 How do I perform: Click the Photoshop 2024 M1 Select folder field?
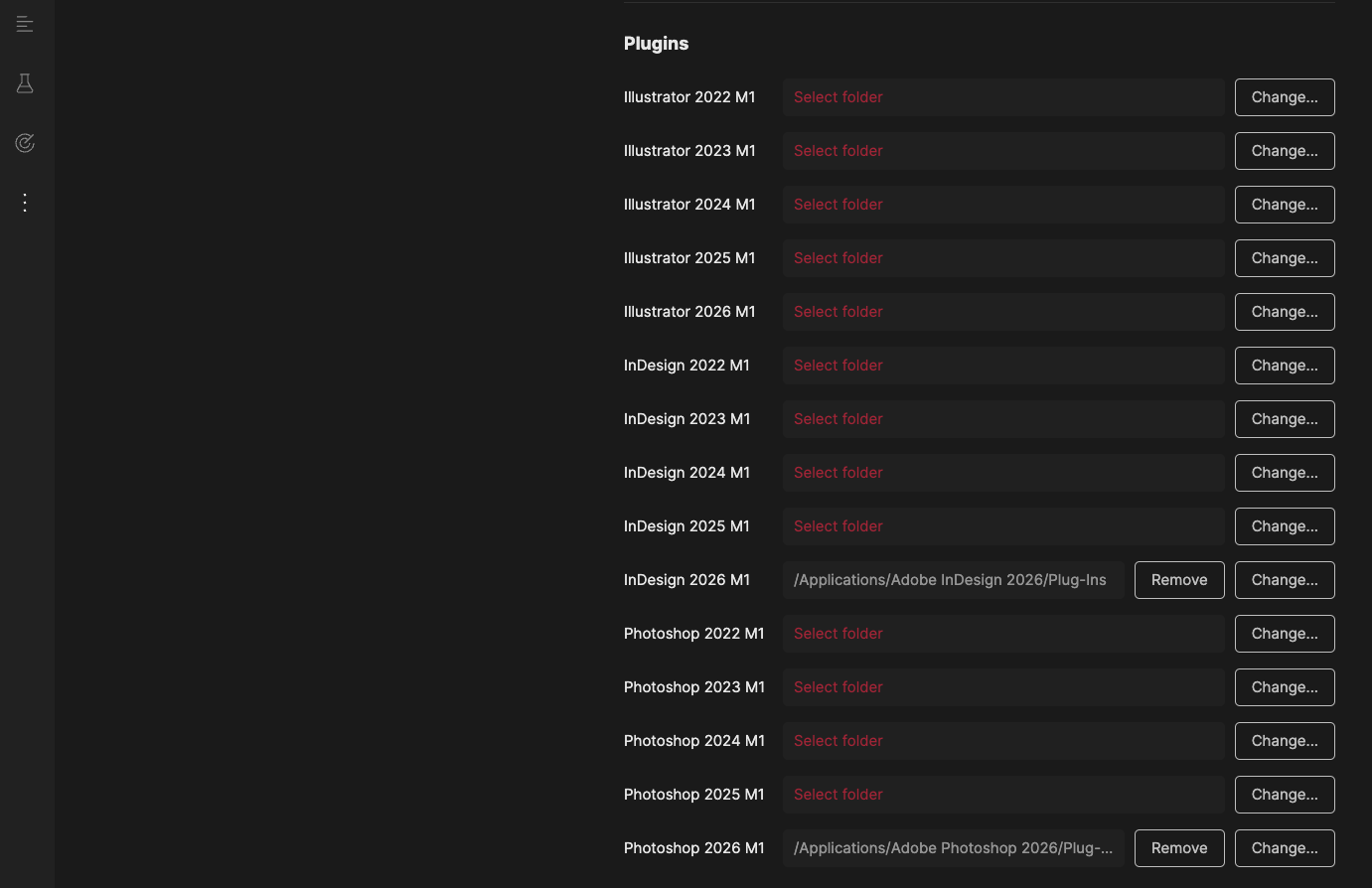(1002, 741)
